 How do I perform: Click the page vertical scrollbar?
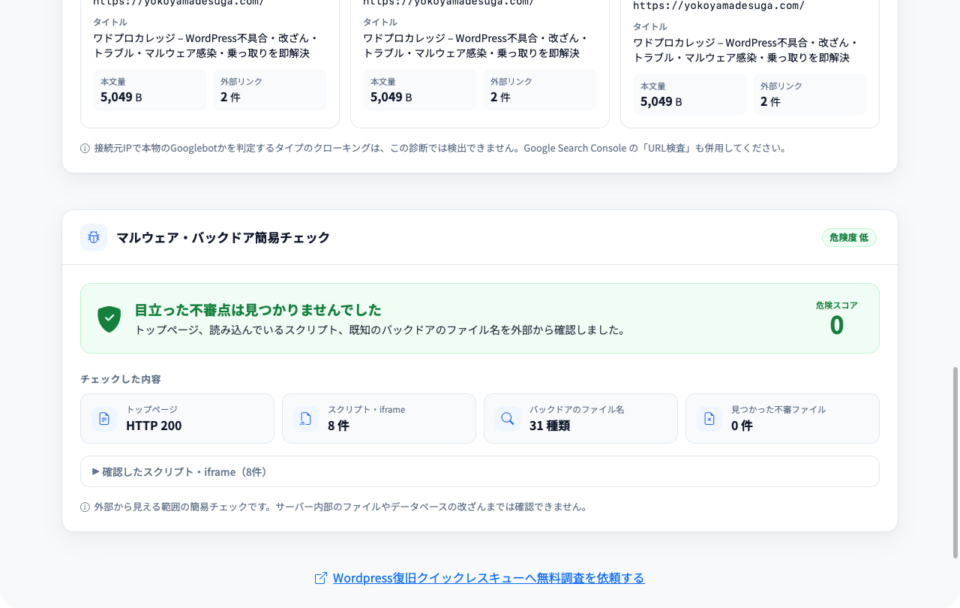[955, 462]
